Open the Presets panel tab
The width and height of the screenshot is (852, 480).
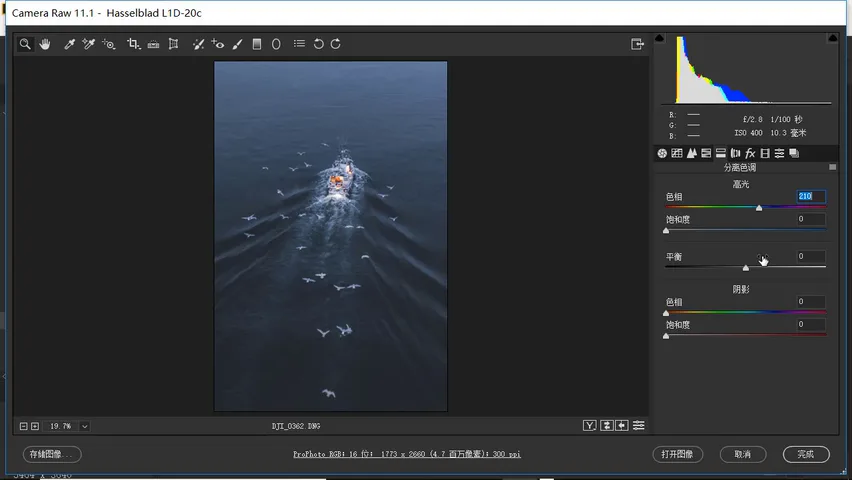779,153
